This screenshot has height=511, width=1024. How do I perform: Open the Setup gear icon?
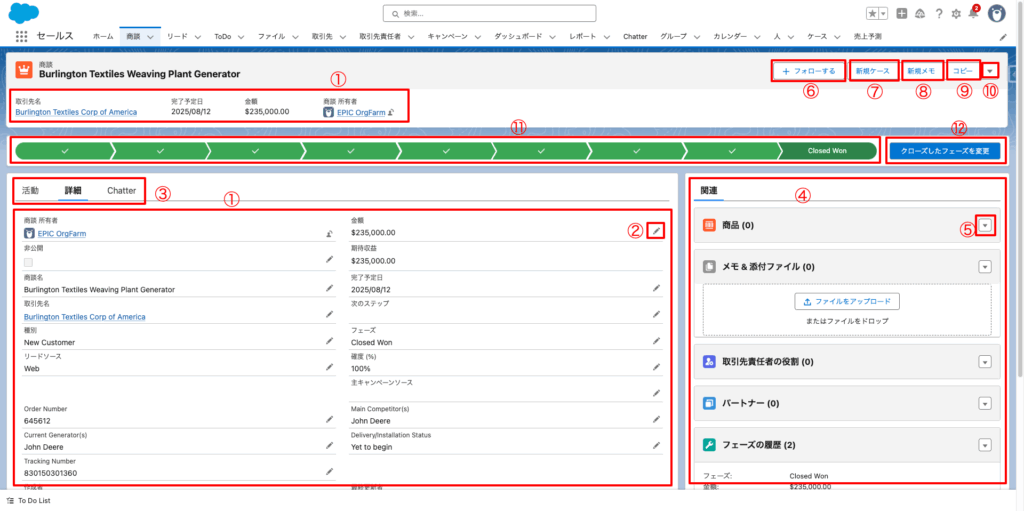(x=956, y=13)
